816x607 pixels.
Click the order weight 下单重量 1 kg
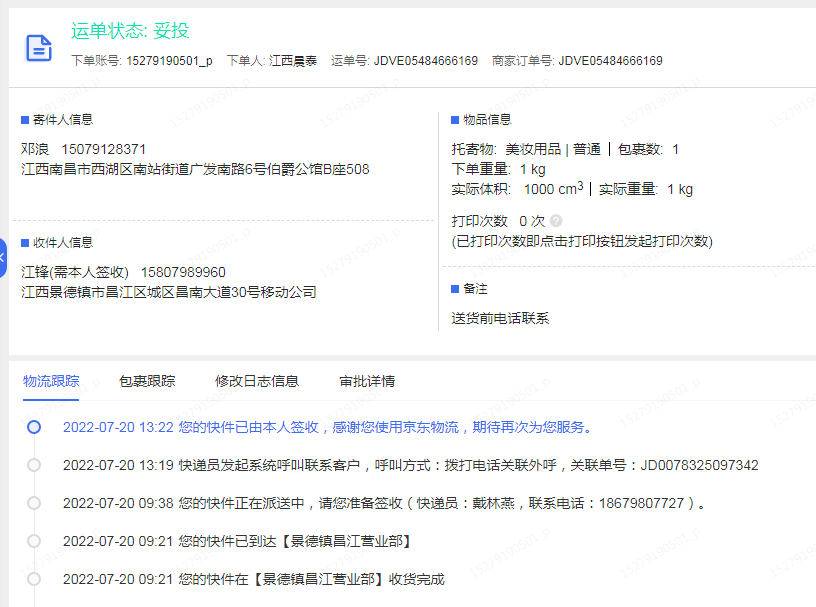coord(499,169)
